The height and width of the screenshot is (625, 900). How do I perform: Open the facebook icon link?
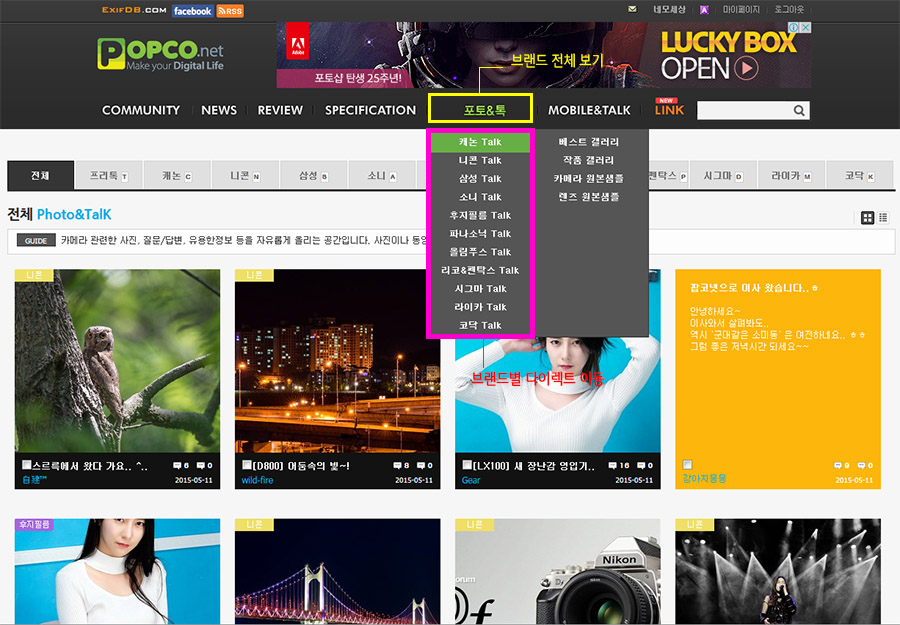point(193,11)
